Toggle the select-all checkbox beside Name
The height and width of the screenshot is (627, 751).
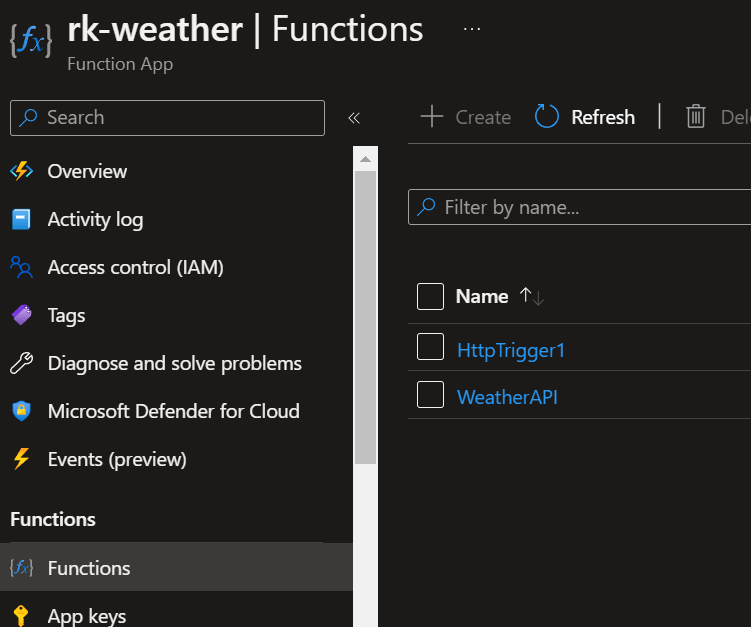tap(430, 296)
